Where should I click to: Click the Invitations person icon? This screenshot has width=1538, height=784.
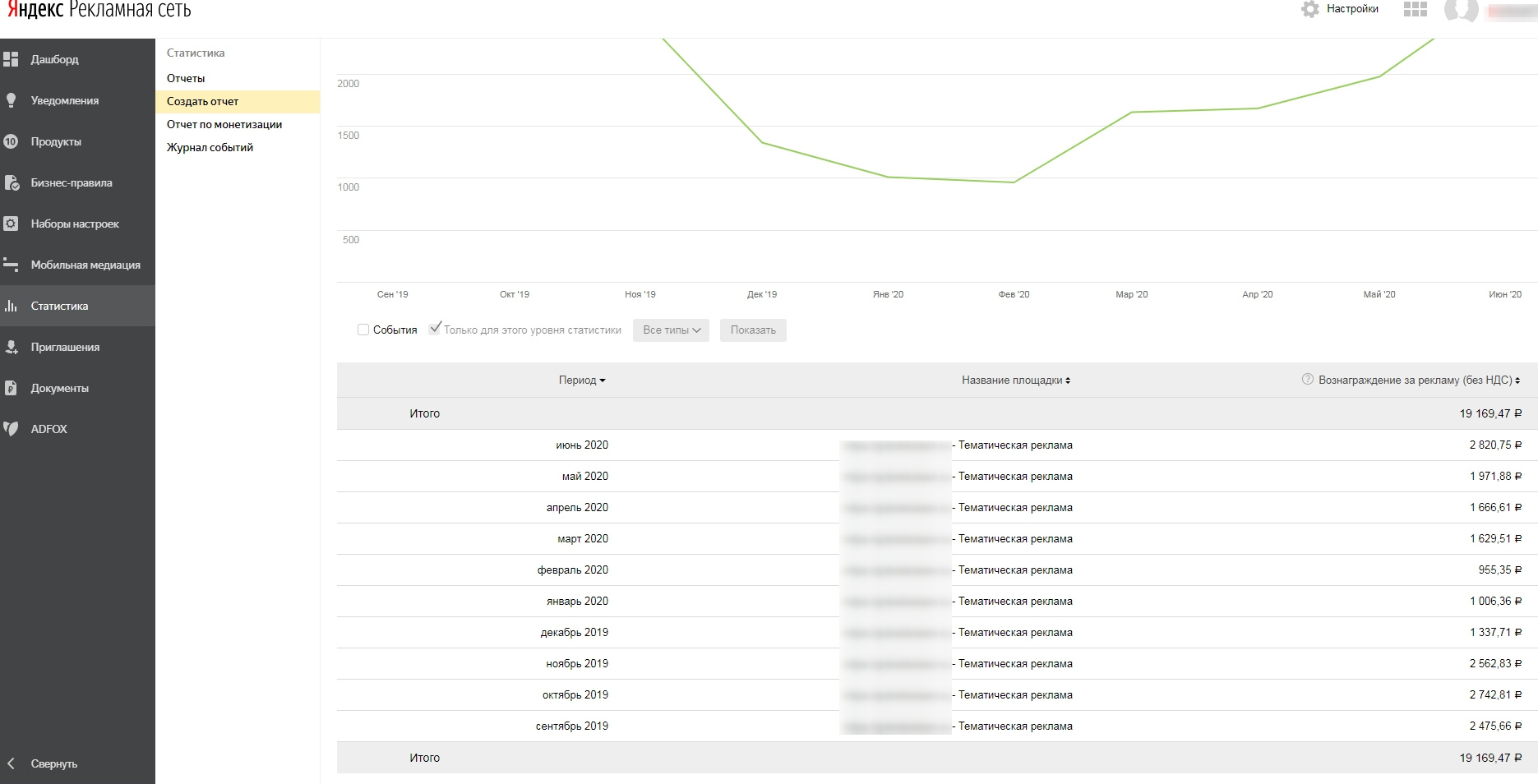coord(11,347)
